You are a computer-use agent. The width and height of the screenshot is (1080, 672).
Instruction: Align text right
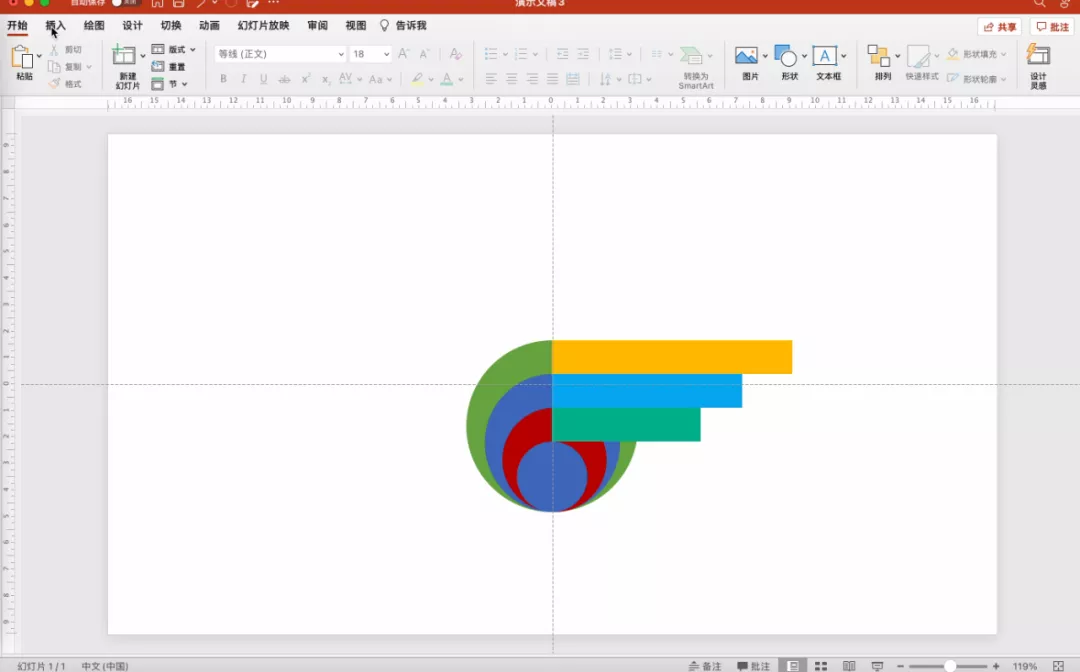pyautogui.click(x=532, y=79)
